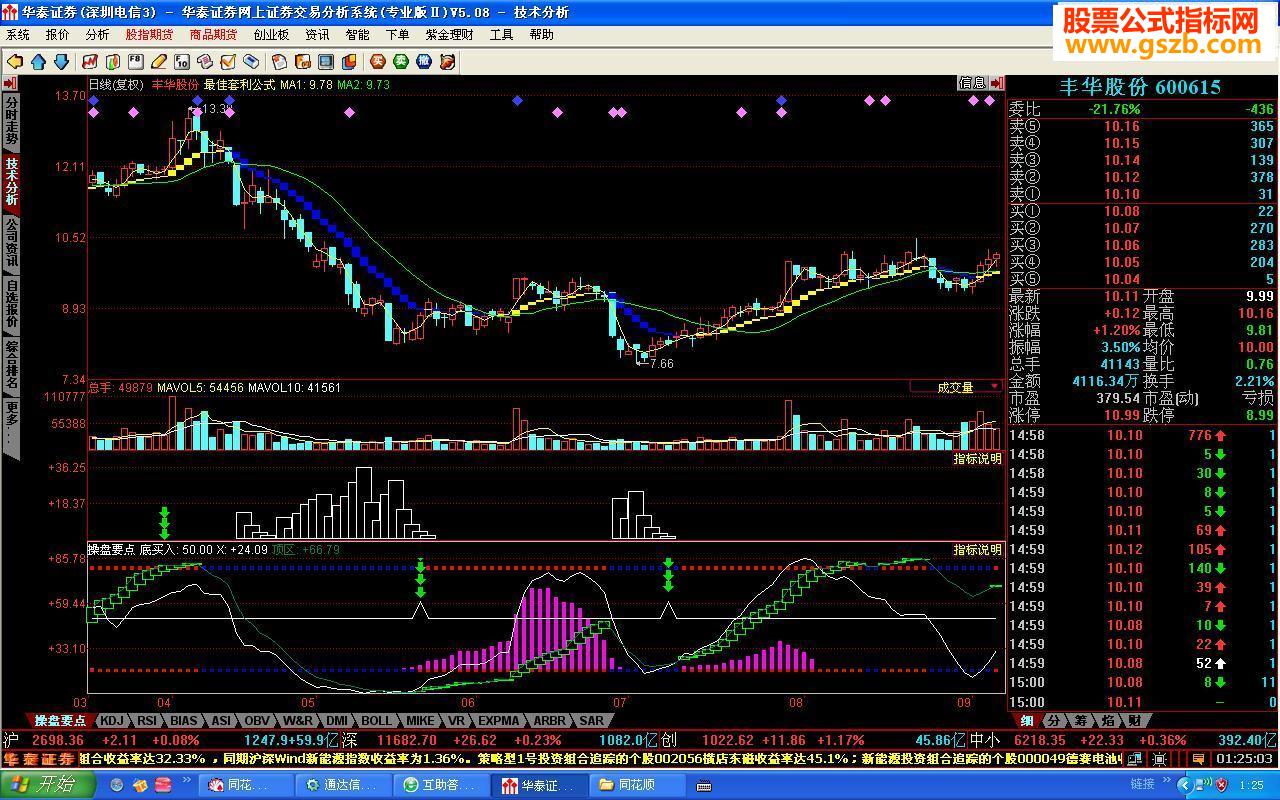Screen dimensions: 1280x800
Task: Open the 资讯 menu
Action: pyautogui.click(x=317, y=34)
